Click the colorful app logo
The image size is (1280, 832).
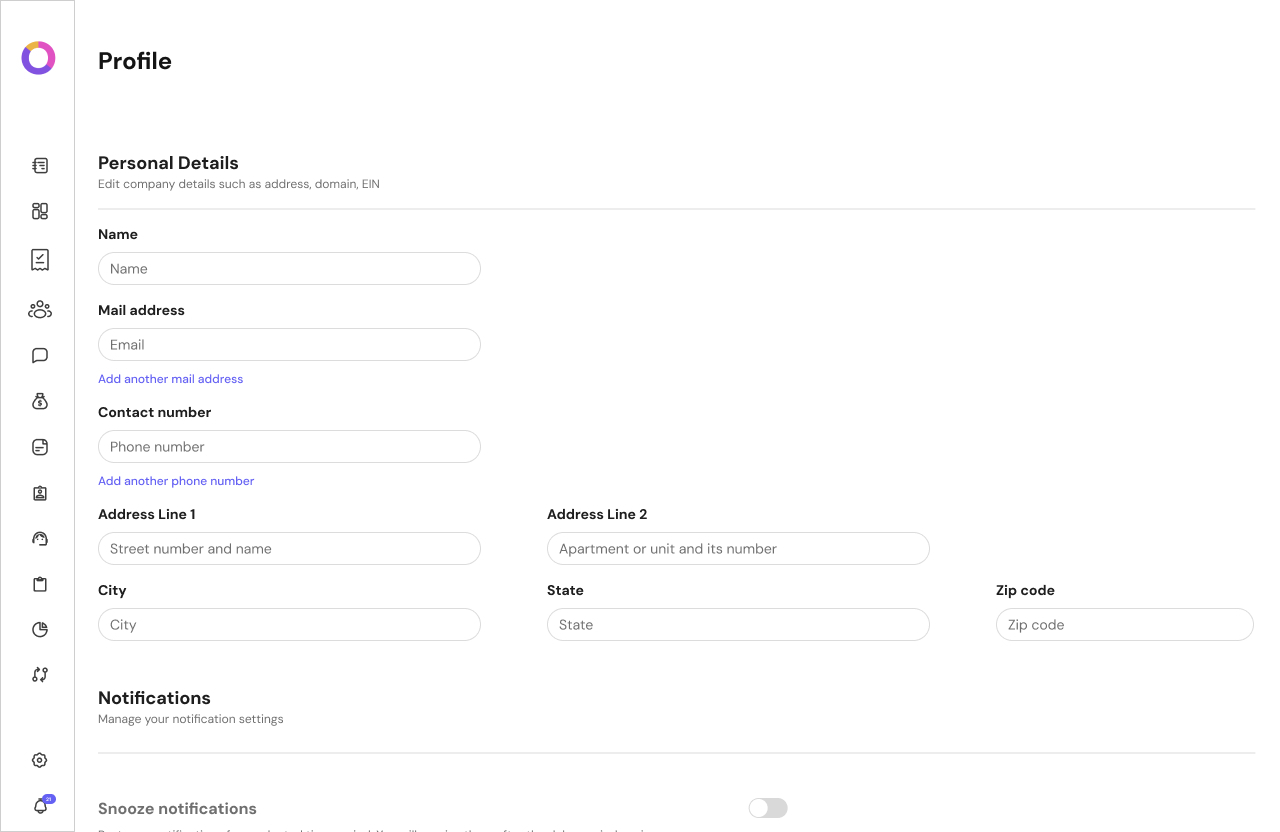pos(38,57)
